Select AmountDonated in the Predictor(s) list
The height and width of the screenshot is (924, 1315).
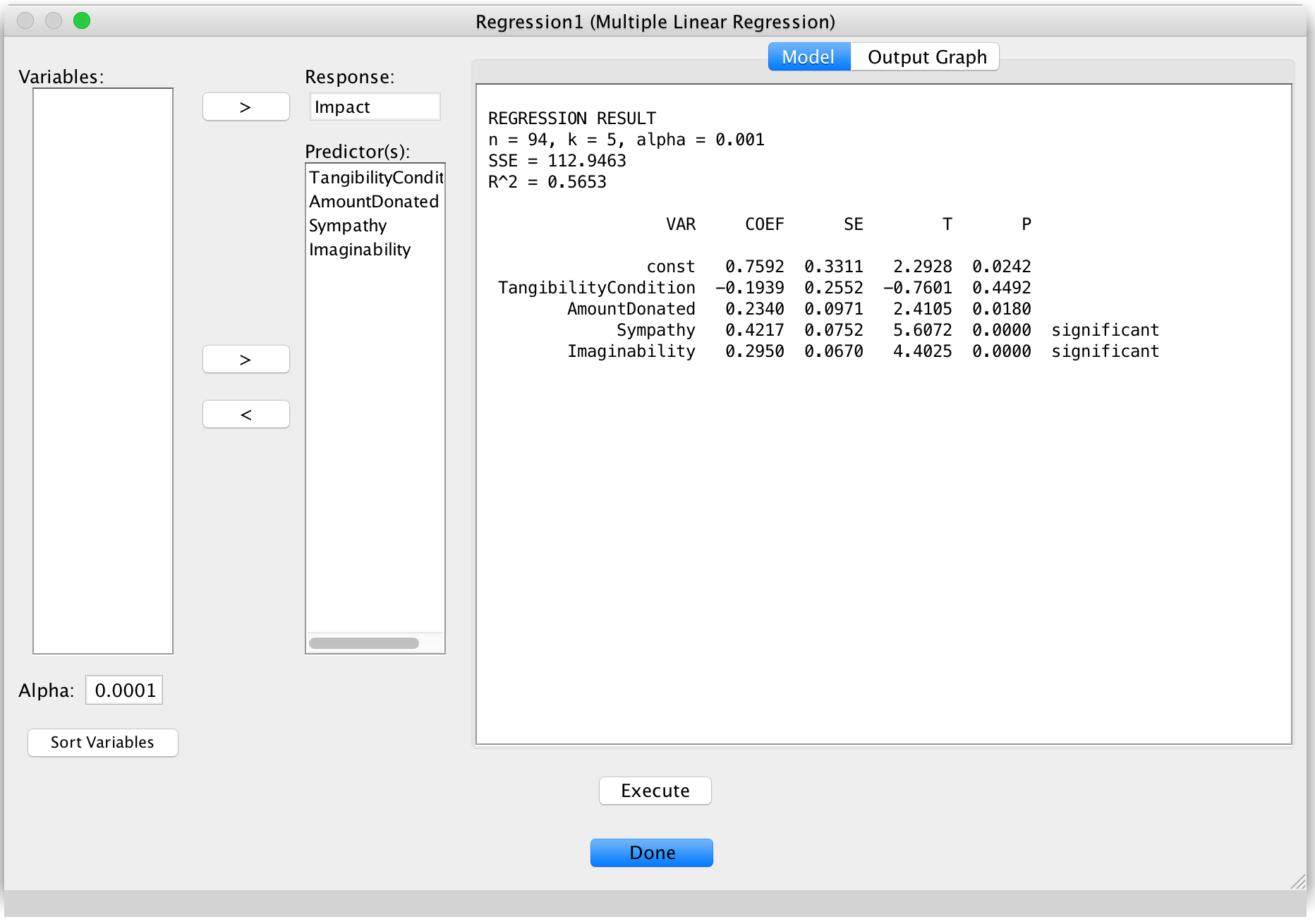[x=374, y=202]
